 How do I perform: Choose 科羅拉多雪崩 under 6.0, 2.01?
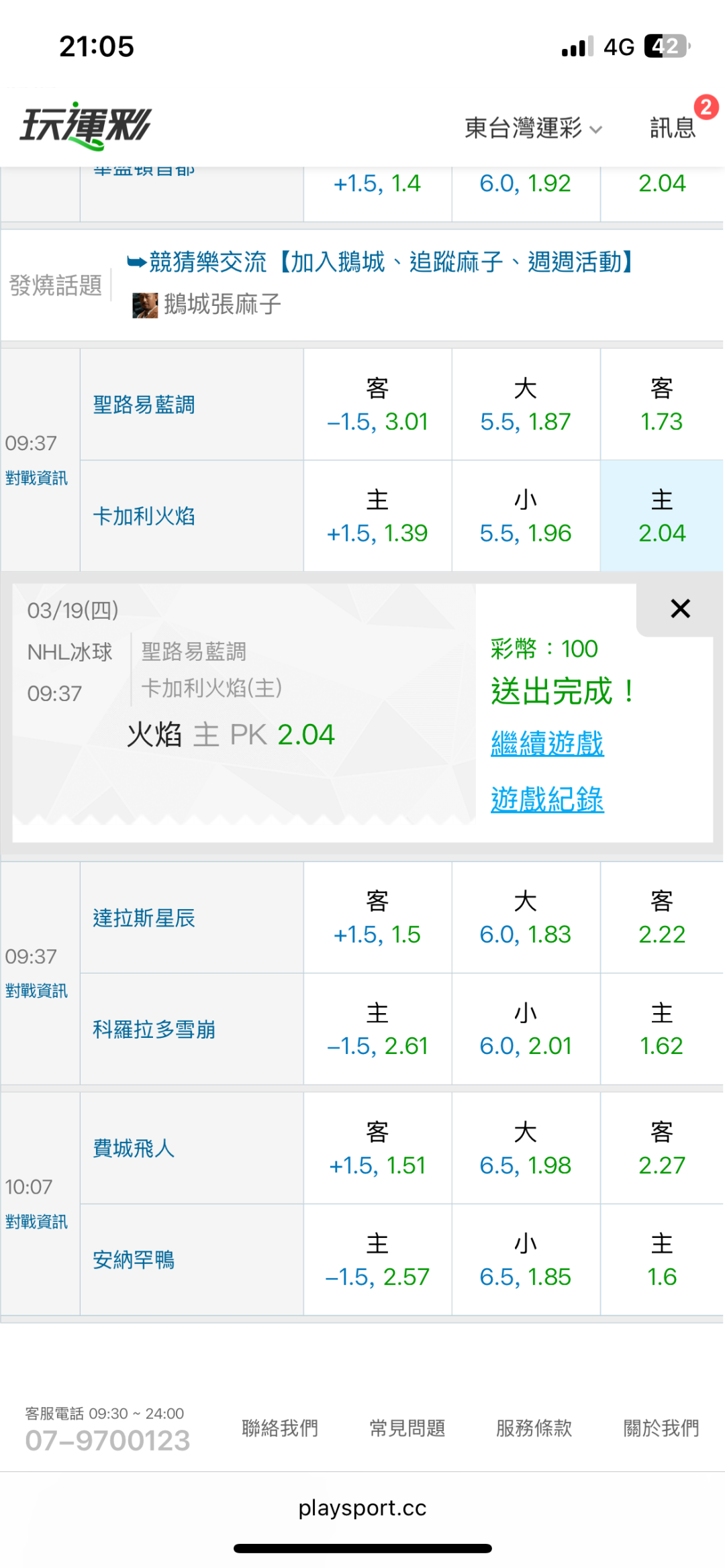pos(526,1029)
